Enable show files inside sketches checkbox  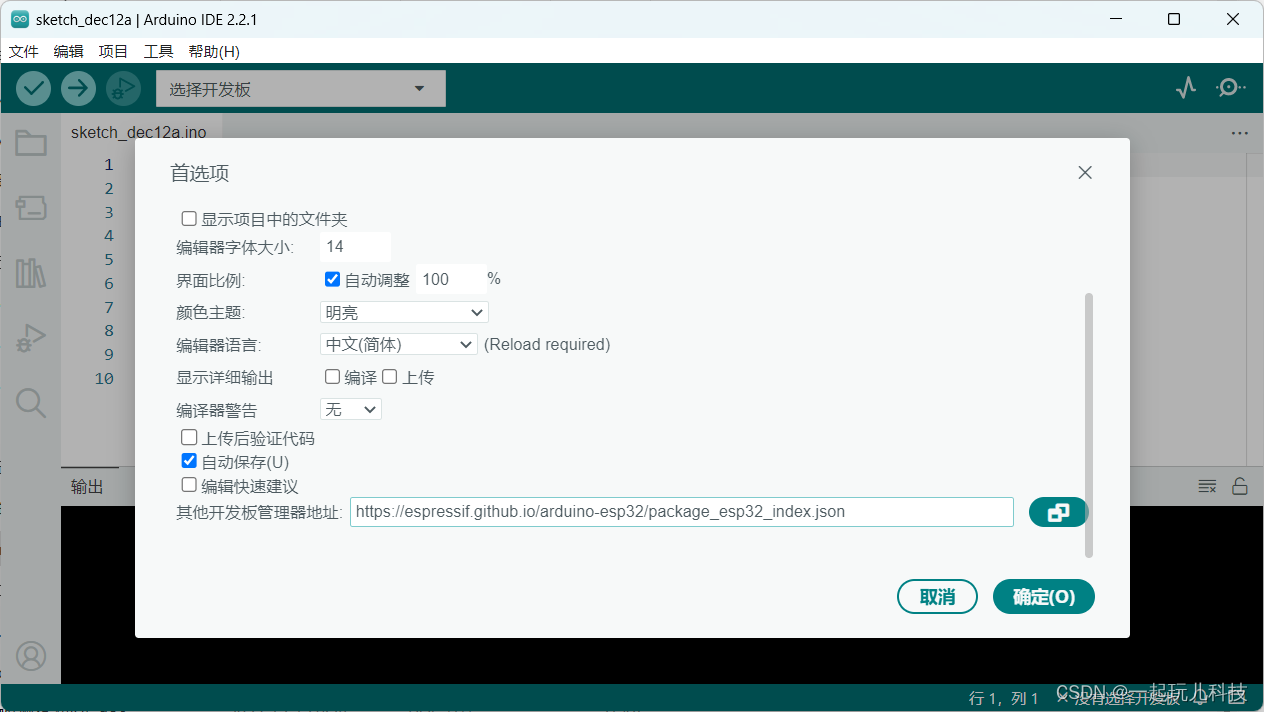tap(188, 219)
